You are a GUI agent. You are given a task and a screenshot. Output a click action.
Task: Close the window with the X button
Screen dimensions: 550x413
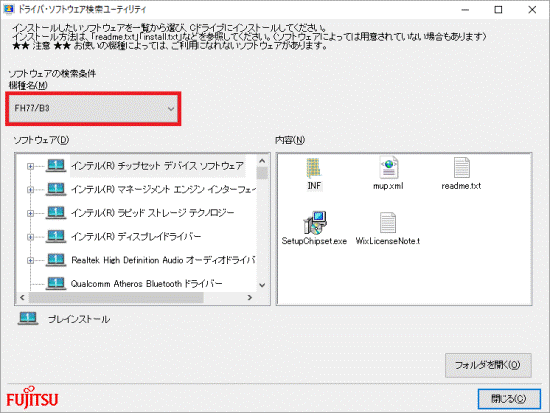point(532,9)
